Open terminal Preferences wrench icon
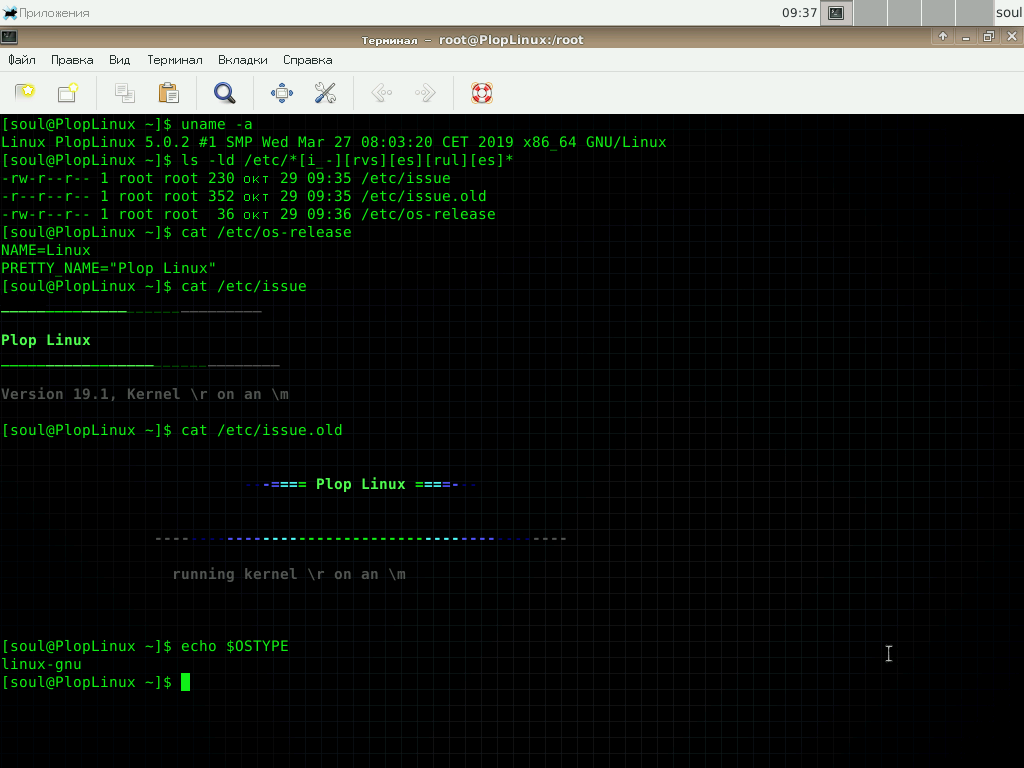The width and height of the screenshot is (1024, 768). 325,93
